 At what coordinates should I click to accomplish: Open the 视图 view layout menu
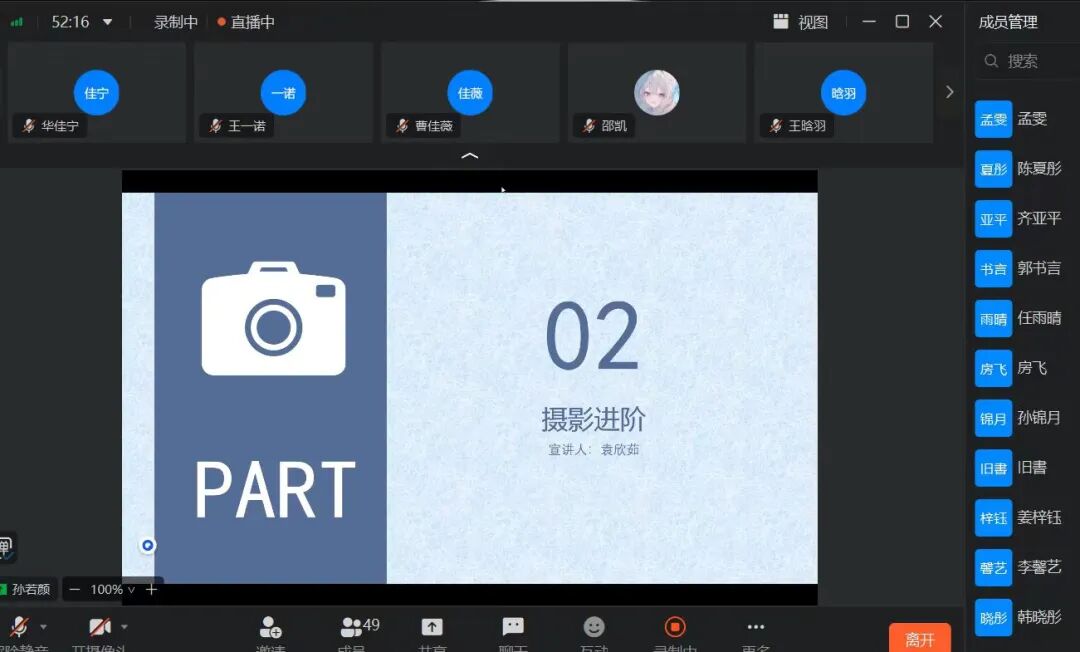click(x=800, y=22)
